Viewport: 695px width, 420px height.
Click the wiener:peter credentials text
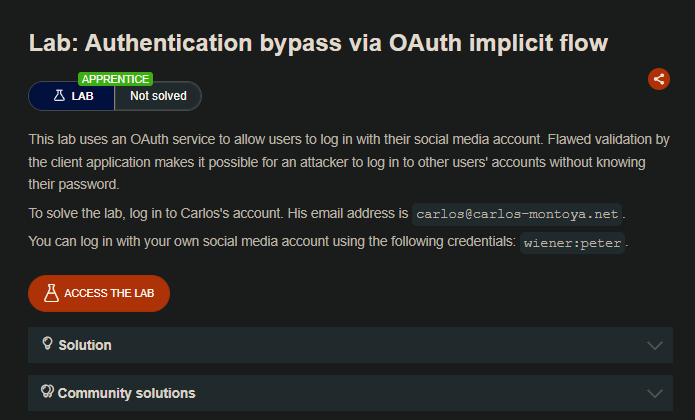574,242
